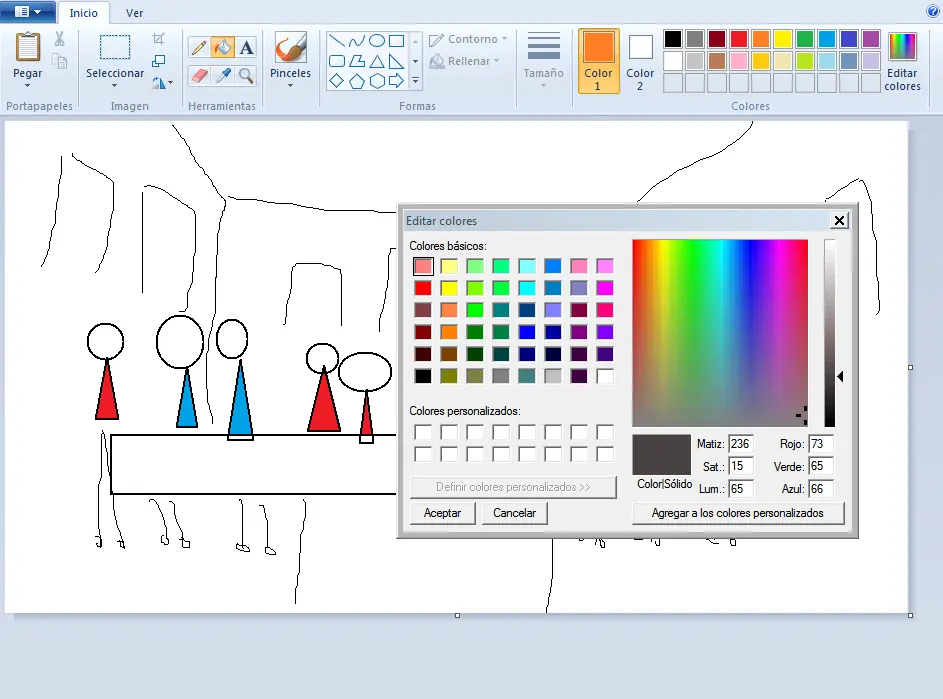943x699 pixels.
Task: Click the Matiz hue value field
Action: point(740,444)
